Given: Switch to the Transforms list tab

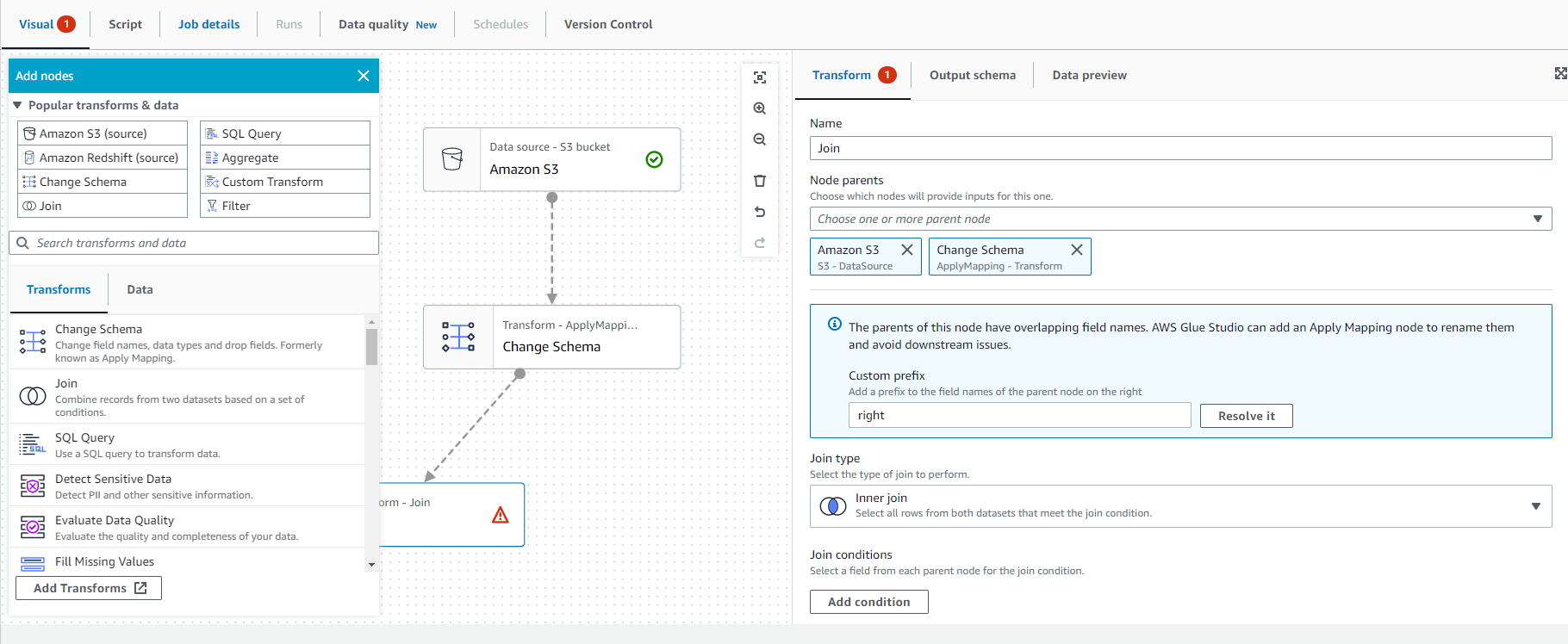Looking at the screenshot, I should coord(59,290).
